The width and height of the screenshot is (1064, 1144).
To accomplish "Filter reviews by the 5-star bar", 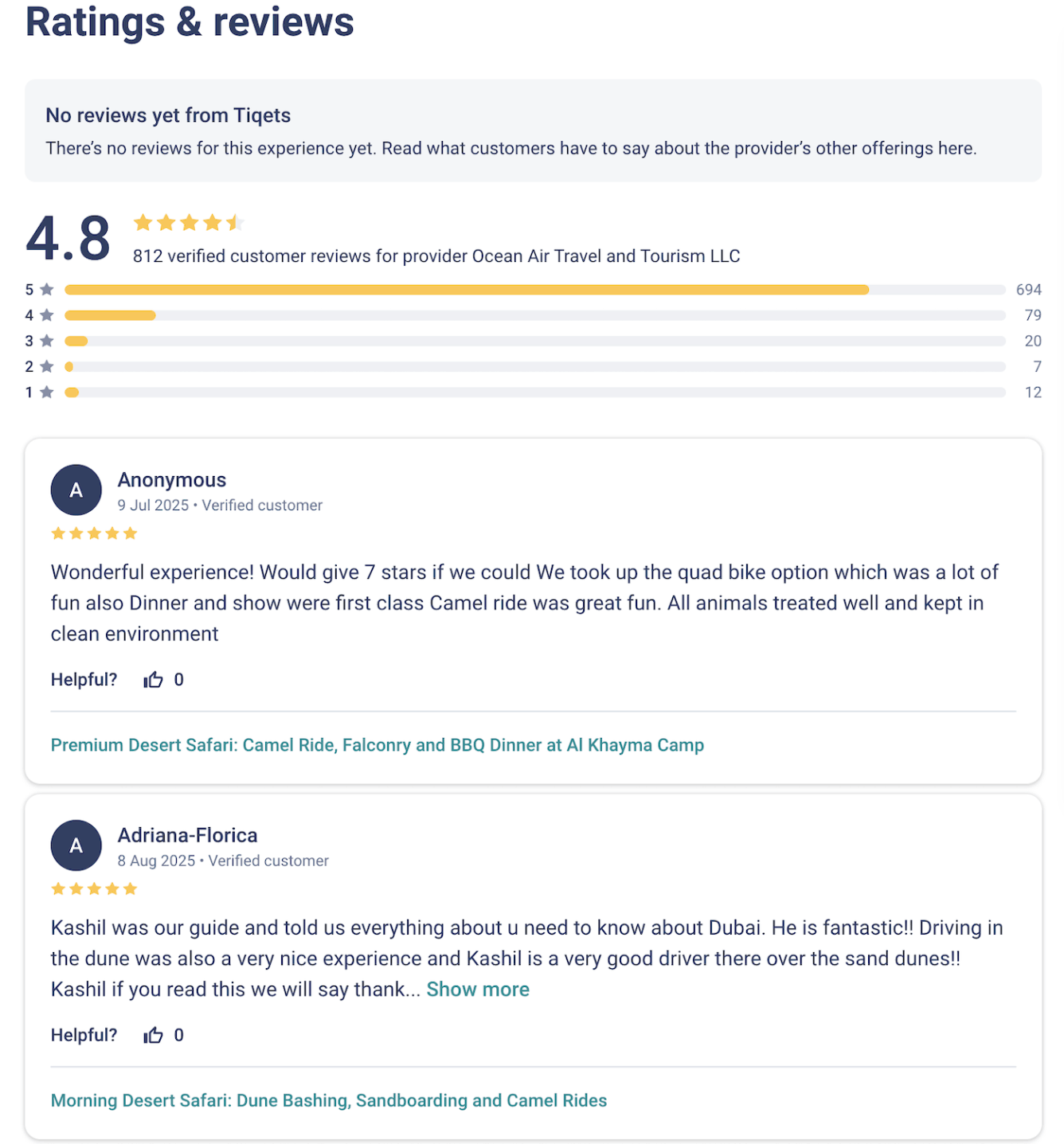I will [534, 290].
